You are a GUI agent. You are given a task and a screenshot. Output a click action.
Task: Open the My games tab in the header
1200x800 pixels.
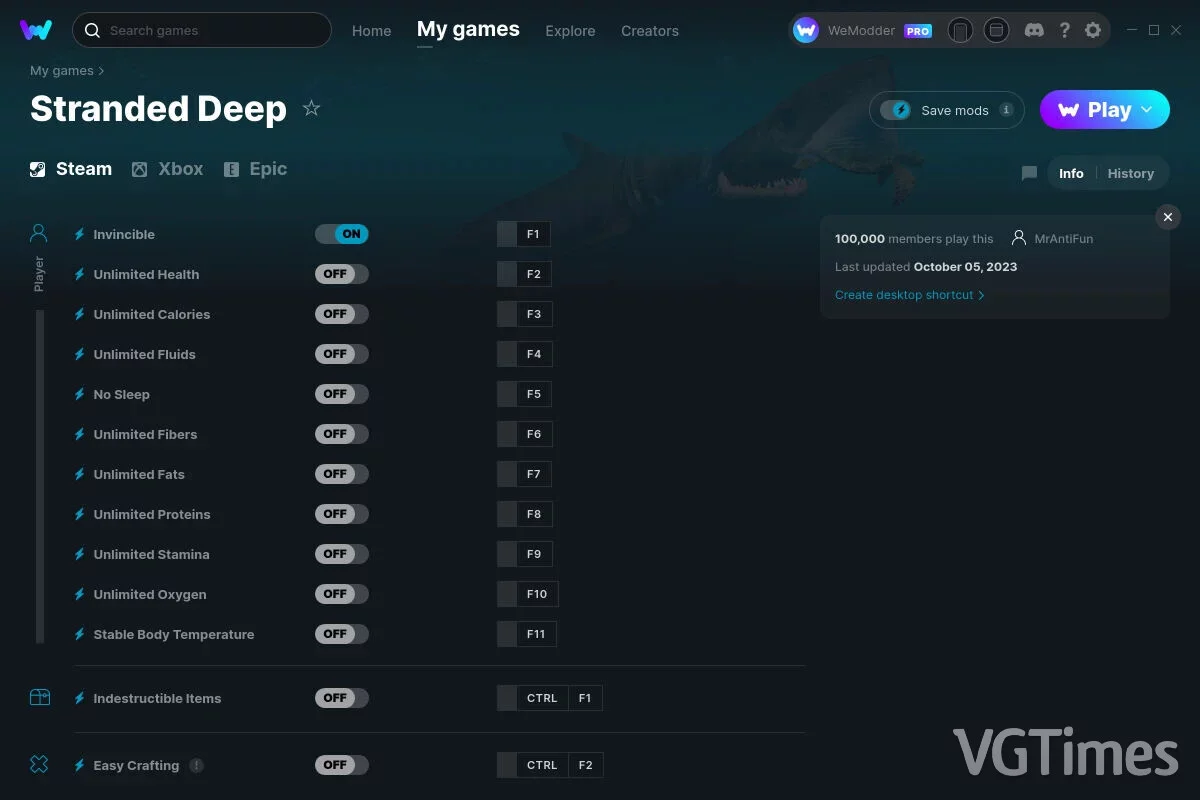pos(468,30)
